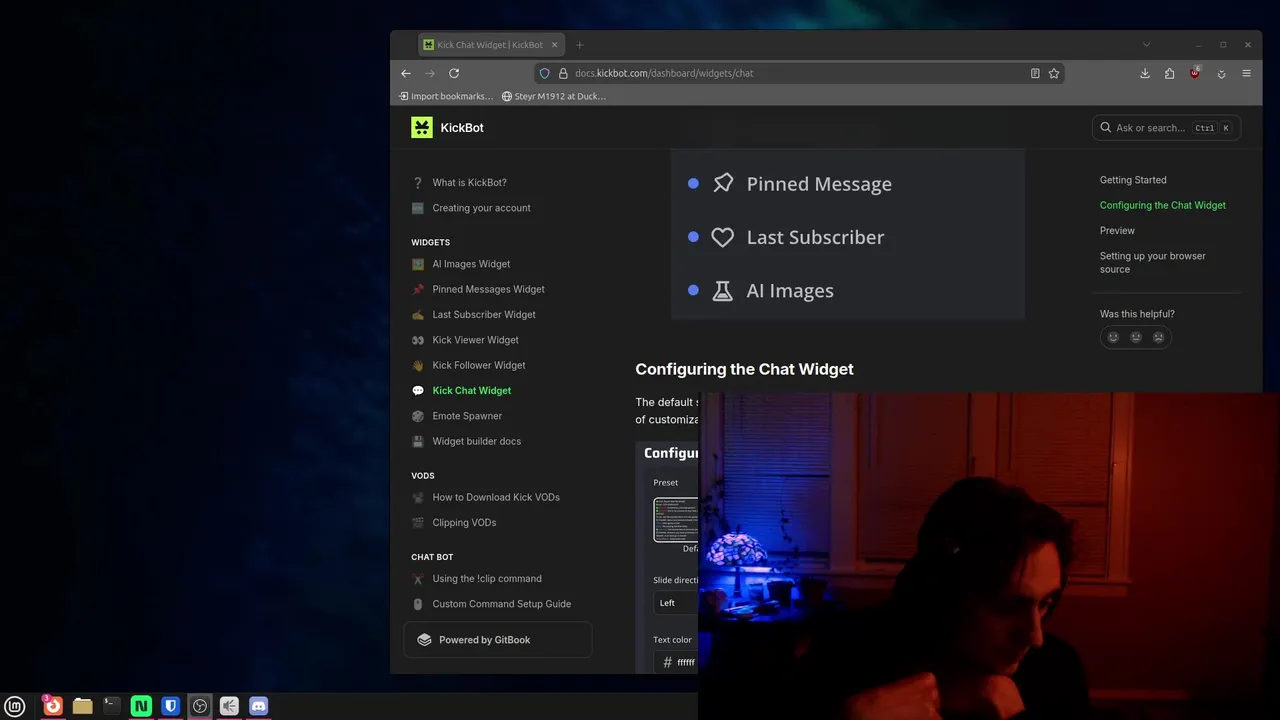
Task: Open Firefox from the taskbar
Action: (x=53, y=706)
